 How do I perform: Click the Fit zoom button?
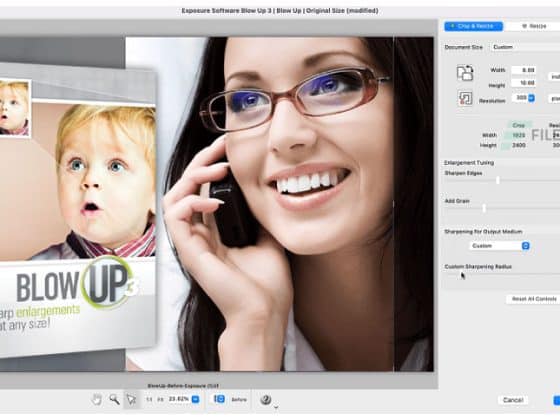160,399
